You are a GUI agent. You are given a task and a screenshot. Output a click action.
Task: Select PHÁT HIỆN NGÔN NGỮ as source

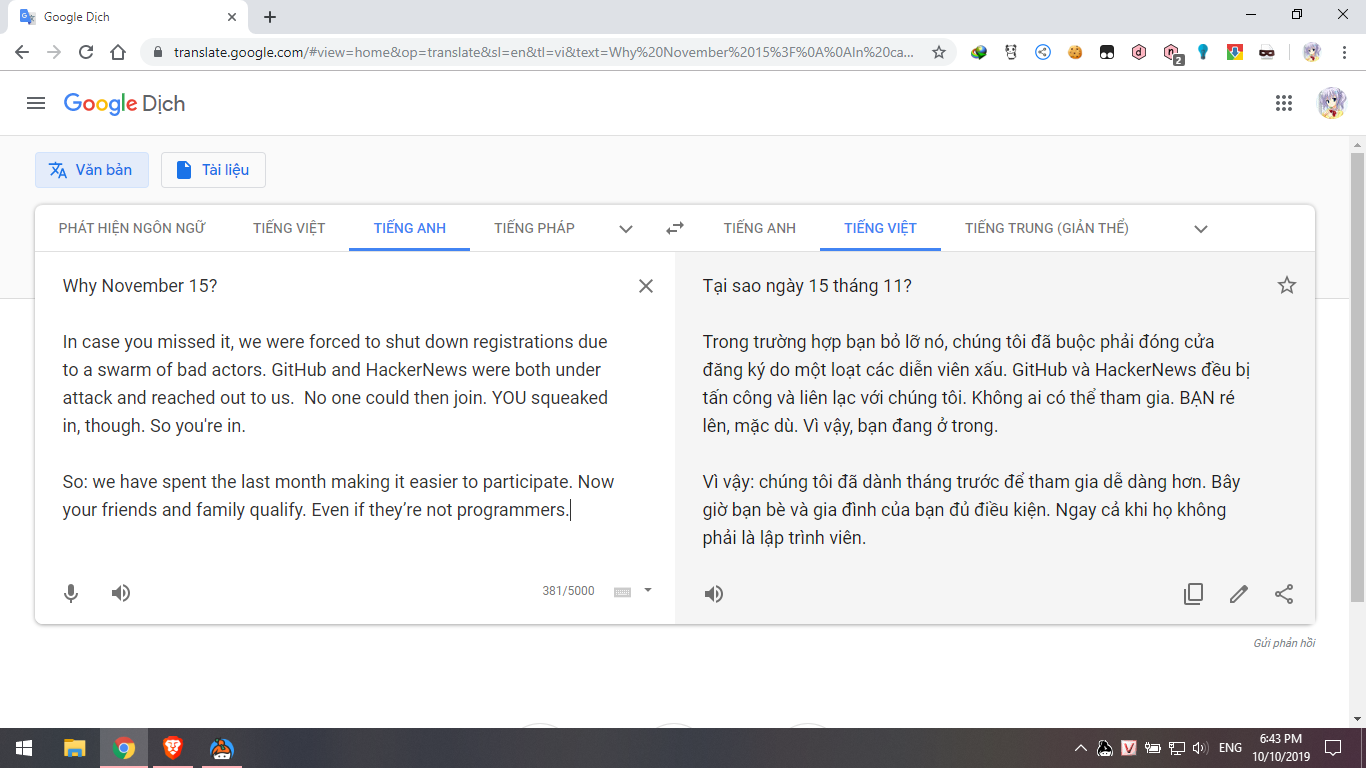coord(132,228)
